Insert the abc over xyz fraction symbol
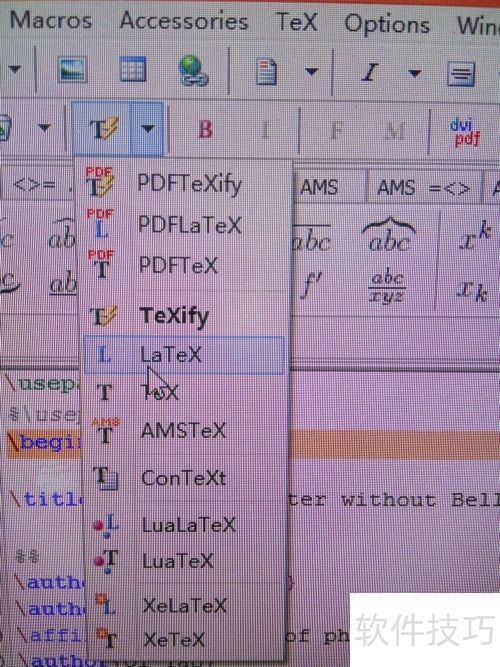The height and width of the screenshot is (667, 500). tap(387, 287)
